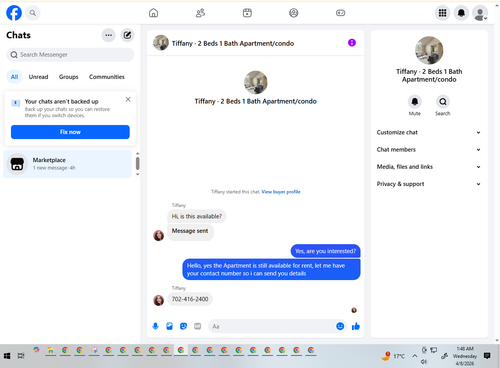500x368 pixels.
Task: Open the Gaming controller icon
Action: click(340, 13)
